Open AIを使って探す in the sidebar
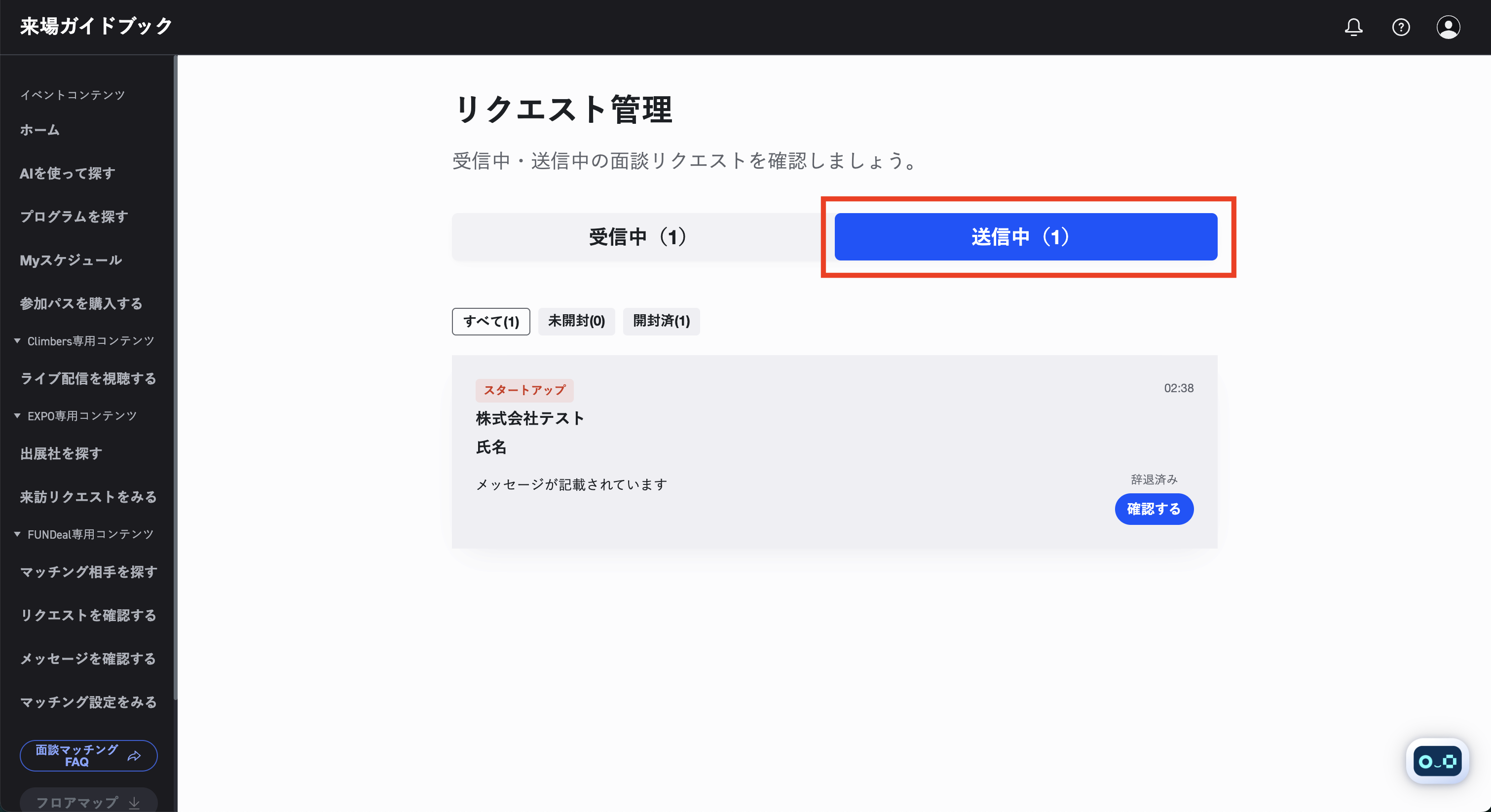Screen dimensions: 1491x812 tap(68, 174)
